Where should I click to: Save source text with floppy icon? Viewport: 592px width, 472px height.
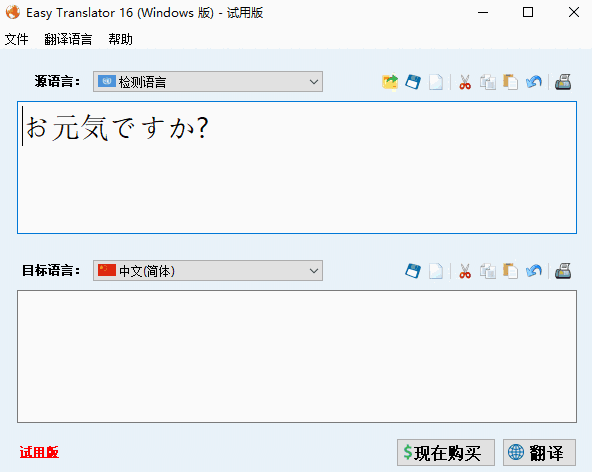(x=413, y=82)
